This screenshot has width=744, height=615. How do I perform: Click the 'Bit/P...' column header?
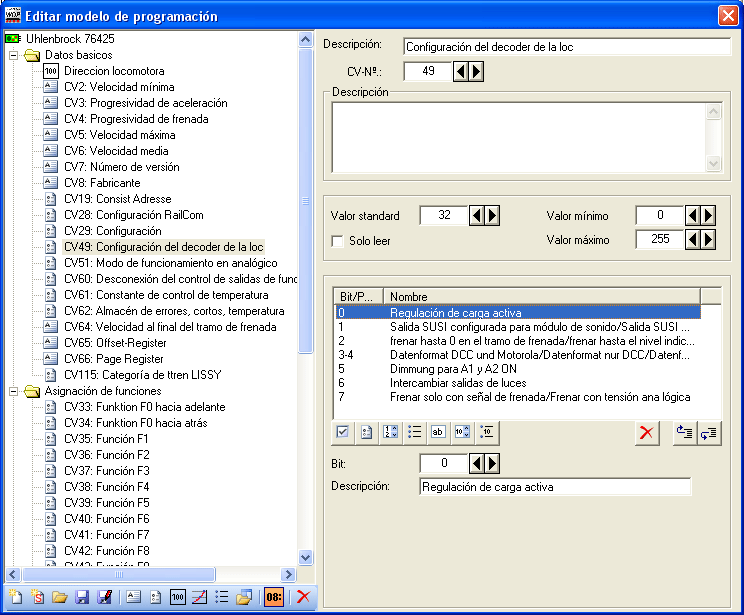pos(358,297)
